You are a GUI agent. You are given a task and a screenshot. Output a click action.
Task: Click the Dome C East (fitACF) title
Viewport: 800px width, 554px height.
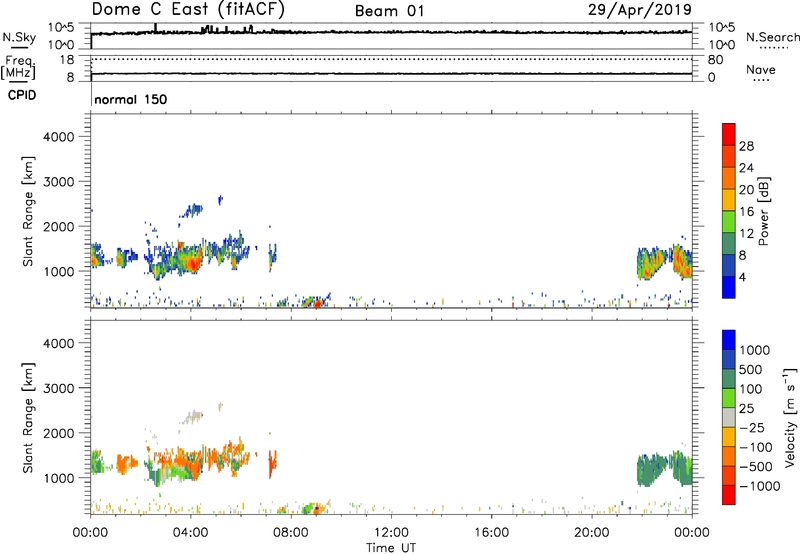[188, 9]
